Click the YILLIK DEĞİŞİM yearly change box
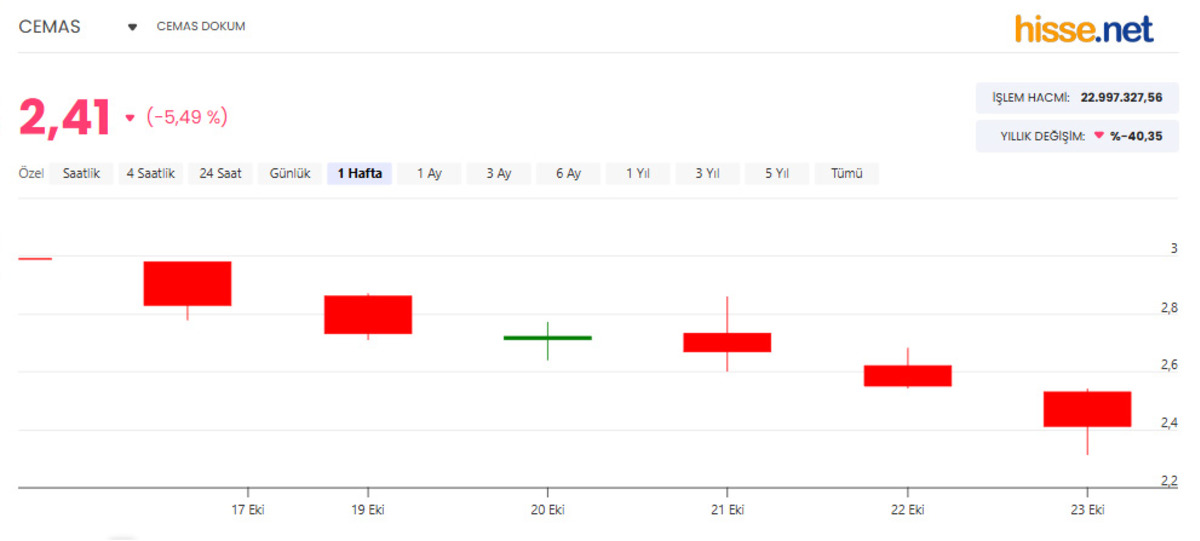The width and height of the screenshot is (1200, 541). click(1076, 136)
